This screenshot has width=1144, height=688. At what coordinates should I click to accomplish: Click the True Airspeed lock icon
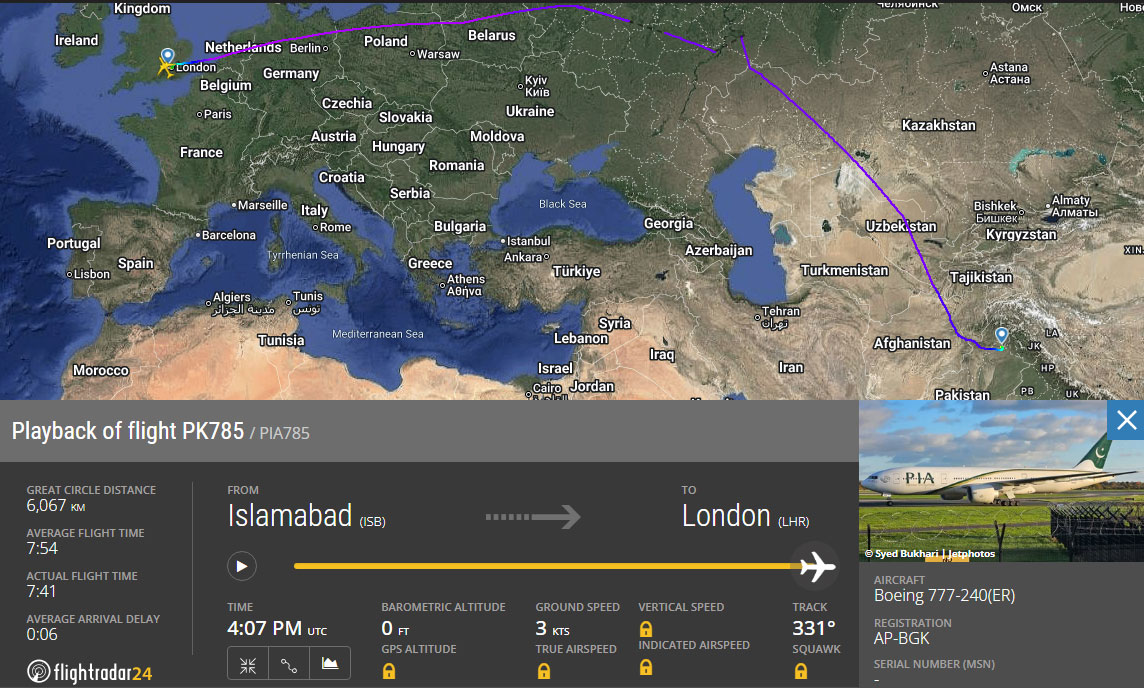pos(544,670)
